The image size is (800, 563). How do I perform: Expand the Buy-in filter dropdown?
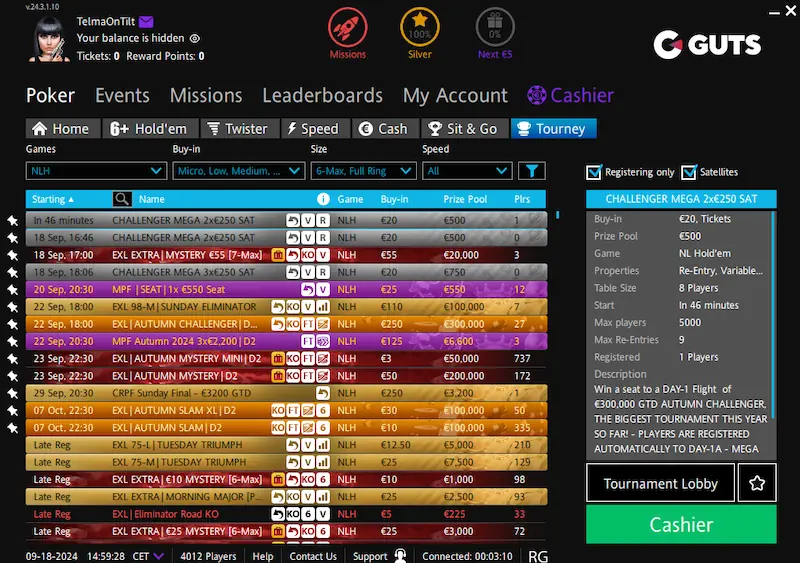coord(239,171)
